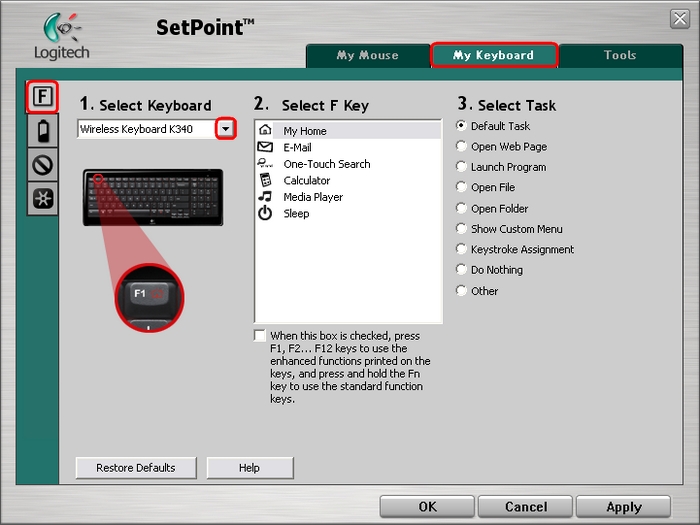Select One-Touch Search entry
Screen dimensions: 700x525
coord(348,163)
